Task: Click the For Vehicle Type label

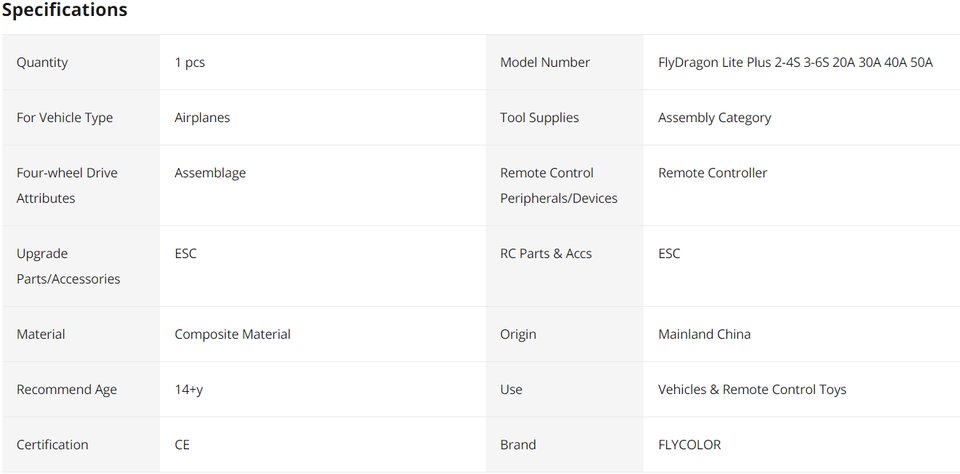Action: [64, 117]
